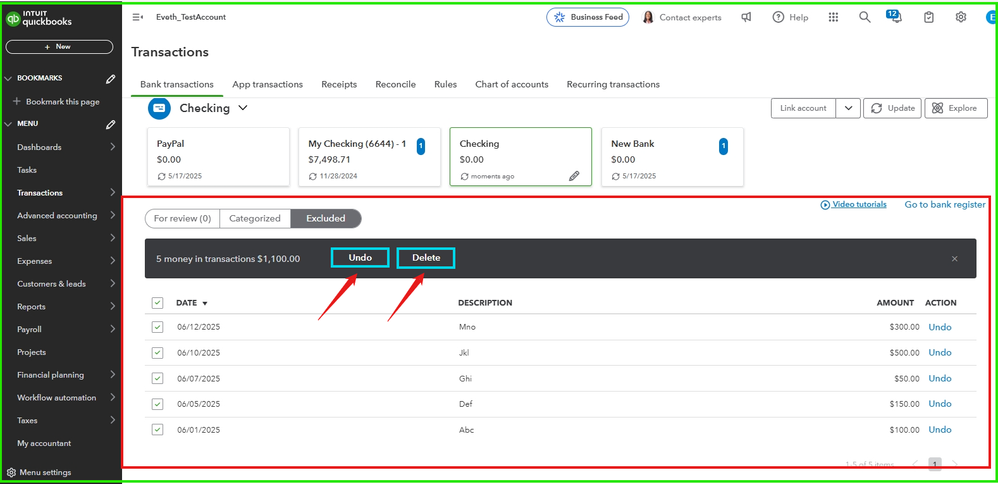Click the Update button
Image resolution: width=998 pixels, height=484 pixels.
pos(892,108)
